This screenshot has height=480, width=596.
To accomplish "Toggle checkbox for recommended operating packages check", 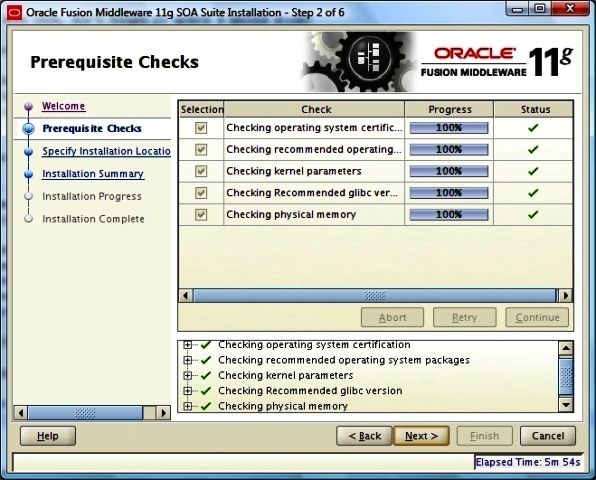I will tap(201, 149).
